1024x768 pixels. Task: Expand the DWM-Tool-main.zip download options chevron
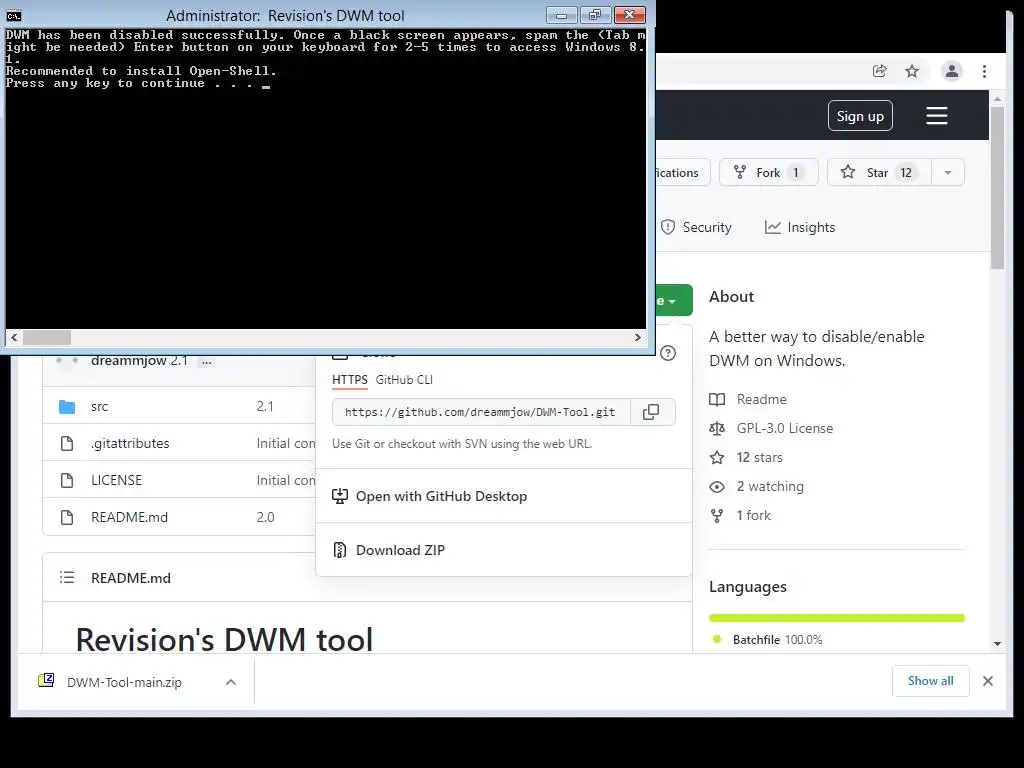click(231, 682)
